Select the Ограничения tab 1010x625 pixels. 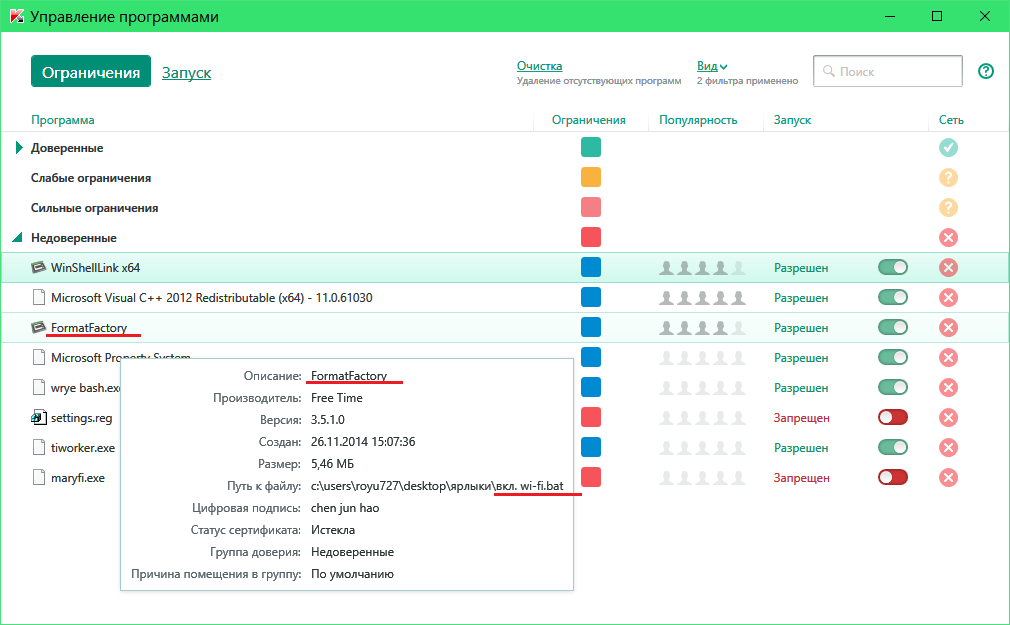[x=91, y=72]
